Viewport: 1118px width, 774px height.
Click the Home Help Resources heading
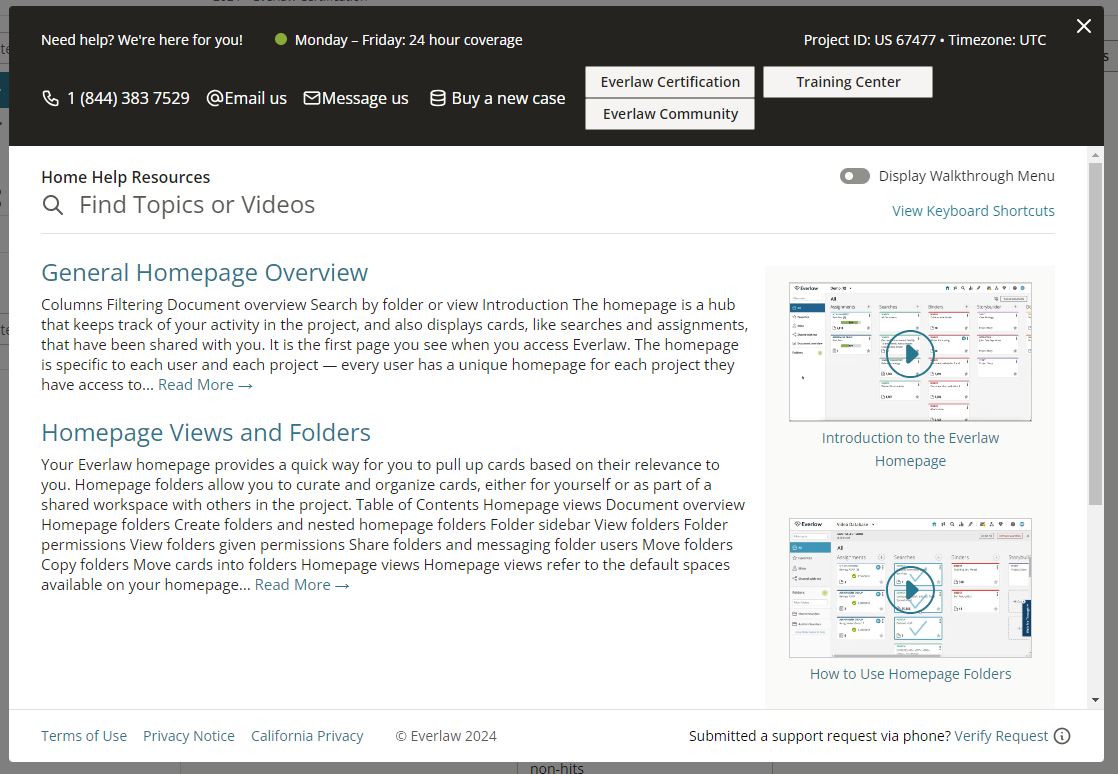click(125, 177)
